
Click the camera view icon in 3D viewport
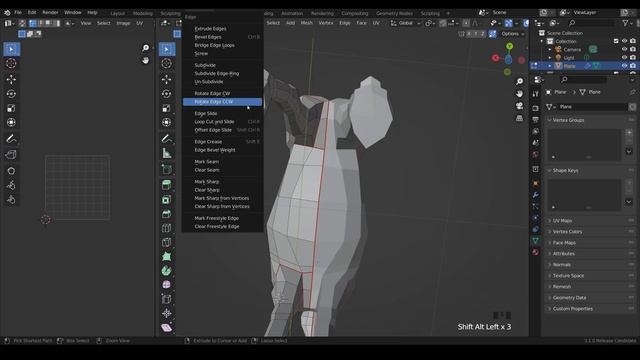pos(520,106)
